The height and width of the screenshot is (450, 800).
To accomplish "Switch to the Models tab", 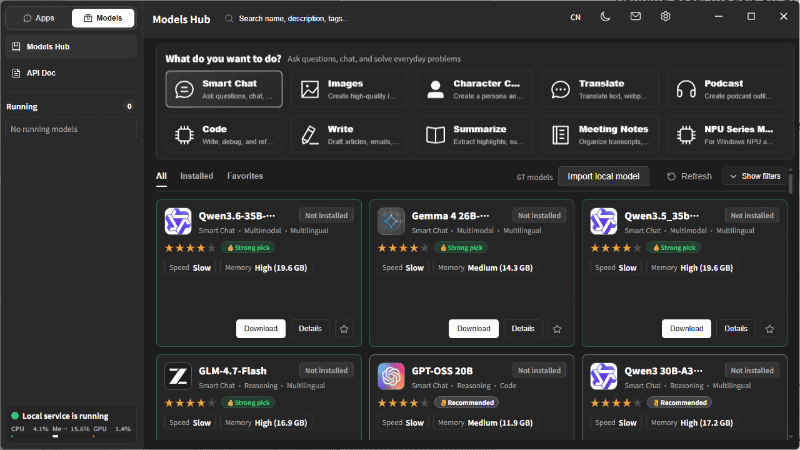I will 103,18.
